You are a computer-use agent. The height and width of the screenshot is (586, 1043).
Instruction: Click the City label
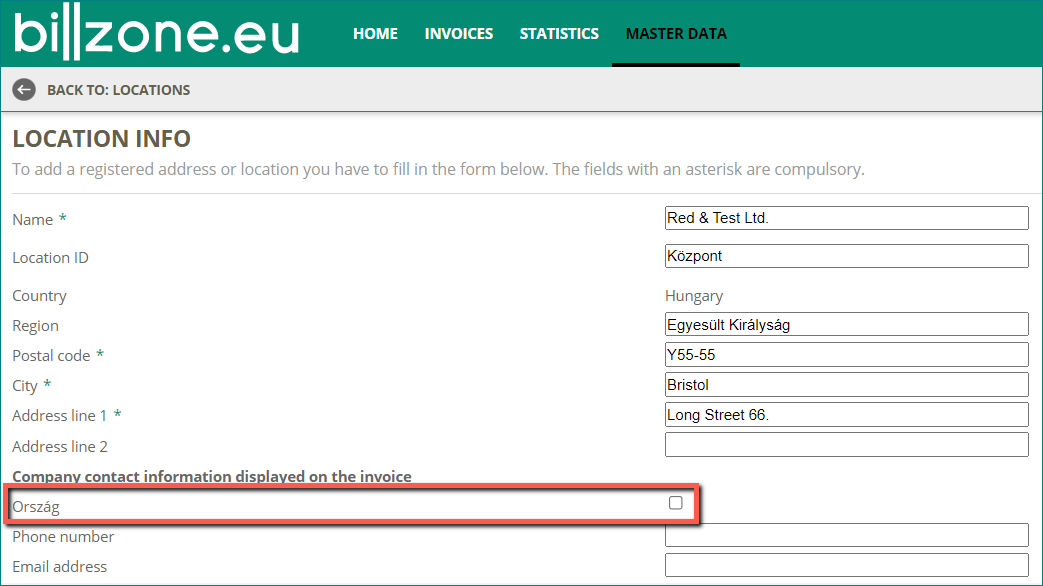tap(25, 386)
